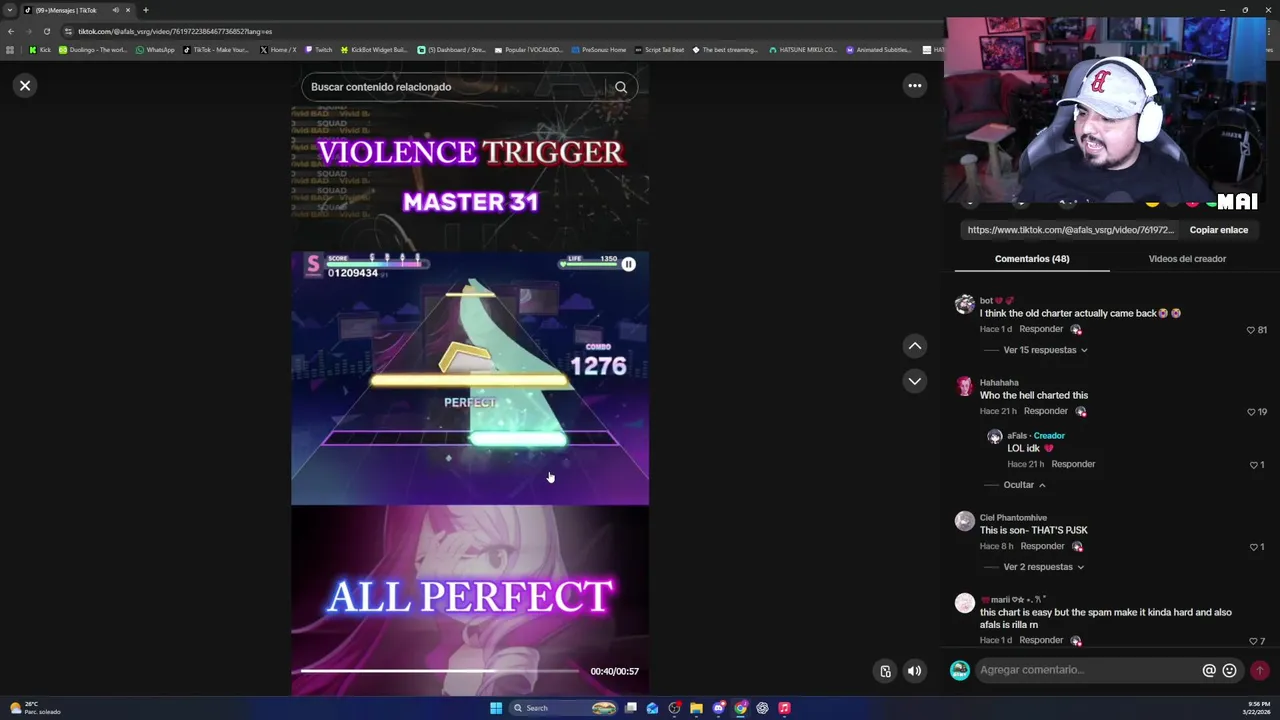Open the aFals creator username link

coord(1017,436)
